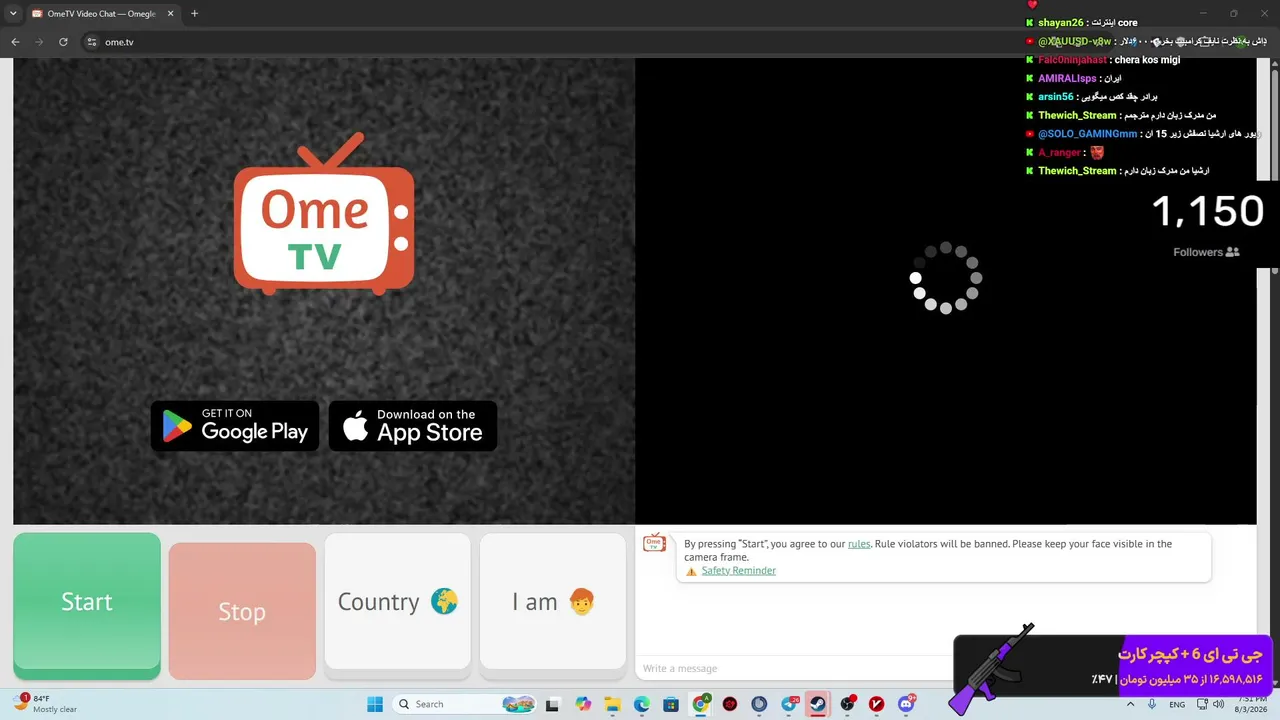Reload the ome.tv page
The height and width of the screenshot is (720, 1280).
[63, 42]
